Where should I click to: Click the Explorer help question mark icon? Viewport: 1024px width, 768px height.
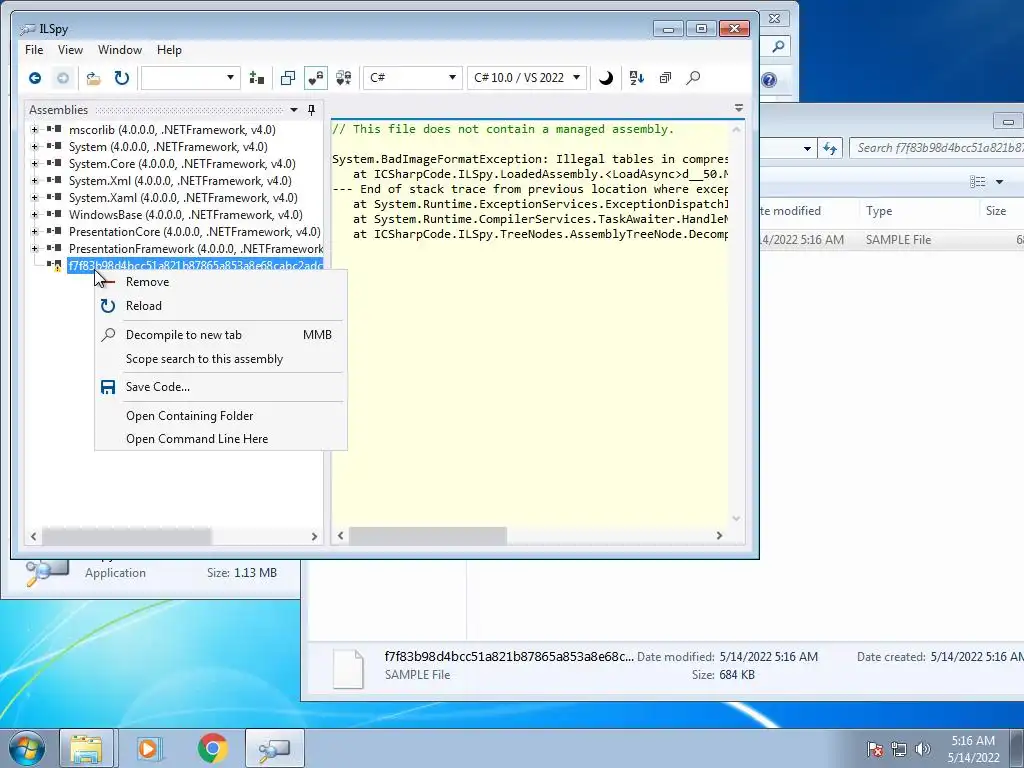tap(769, 80)
